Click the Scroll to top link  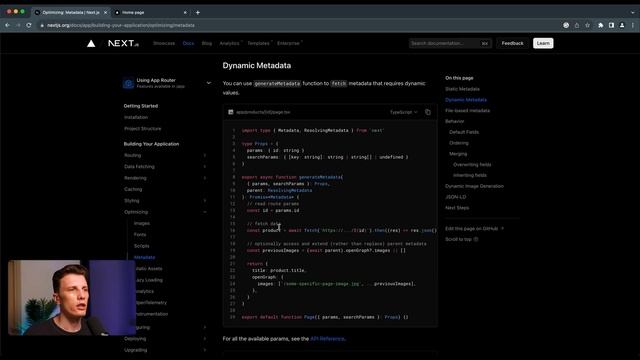coord(461,239)
